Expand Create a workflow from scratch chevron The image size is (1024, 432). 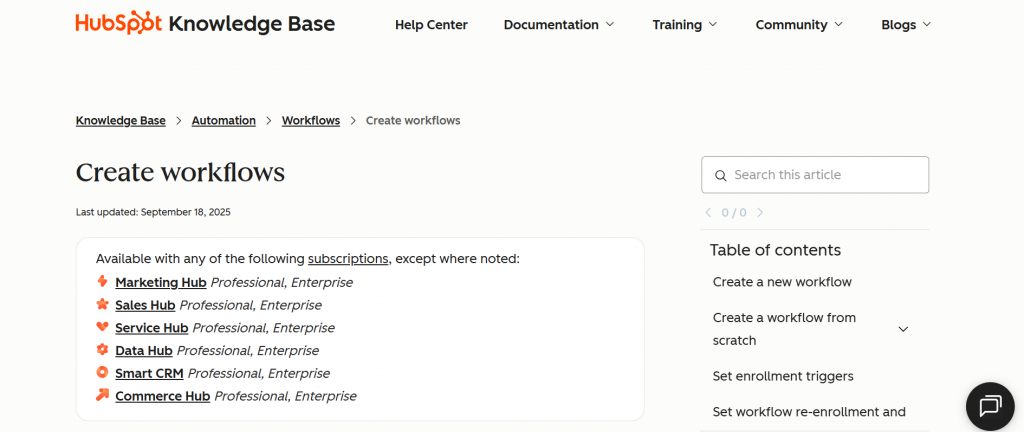[903, 329]
